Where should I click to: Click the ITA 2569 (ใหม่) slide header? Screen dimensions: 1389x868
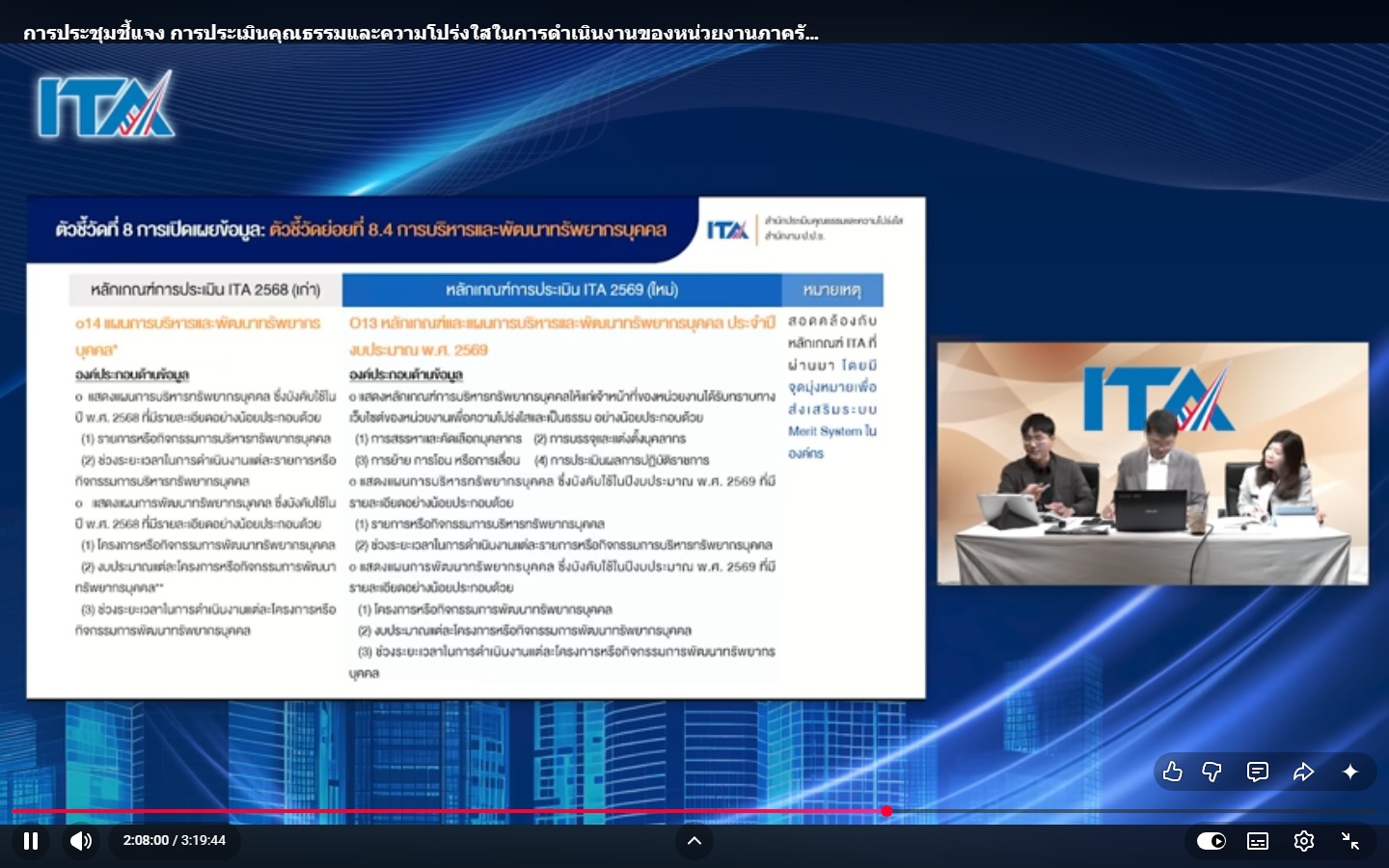[x=561, y=289]
